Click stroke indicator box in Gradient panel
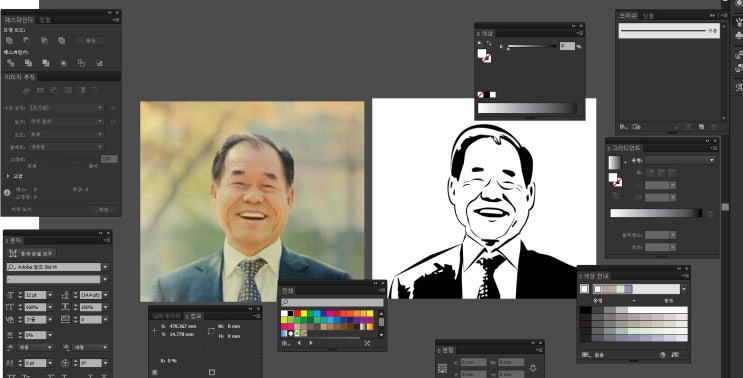The width and height of the screenshot is (743, 378). [x=617, y=182]
